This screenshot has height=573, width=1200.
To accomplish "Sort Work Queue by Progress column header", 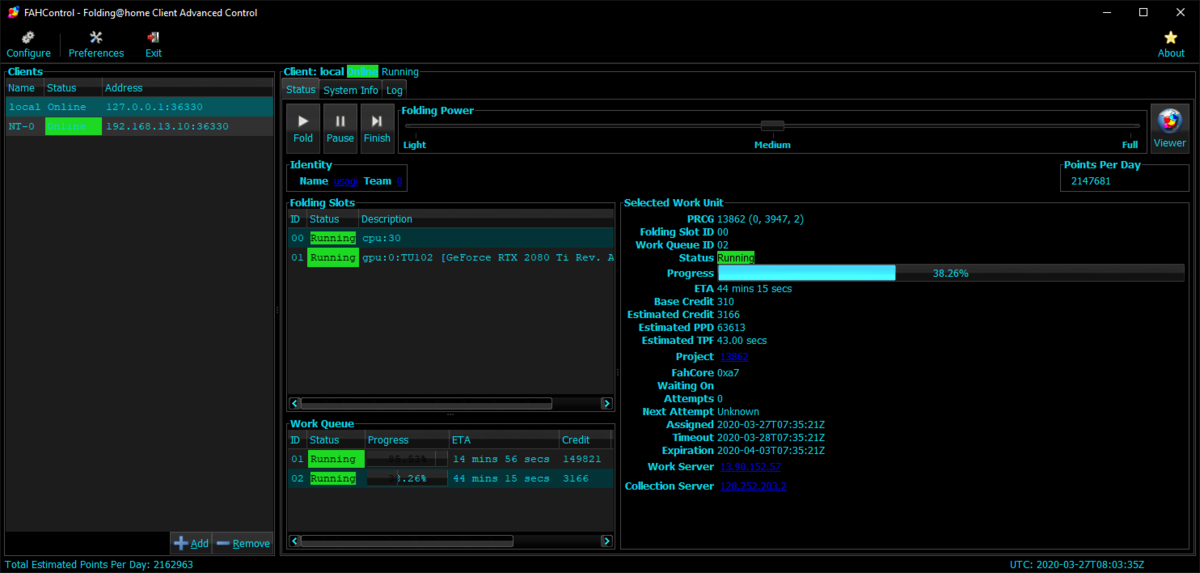I will [x=406, y=440].
